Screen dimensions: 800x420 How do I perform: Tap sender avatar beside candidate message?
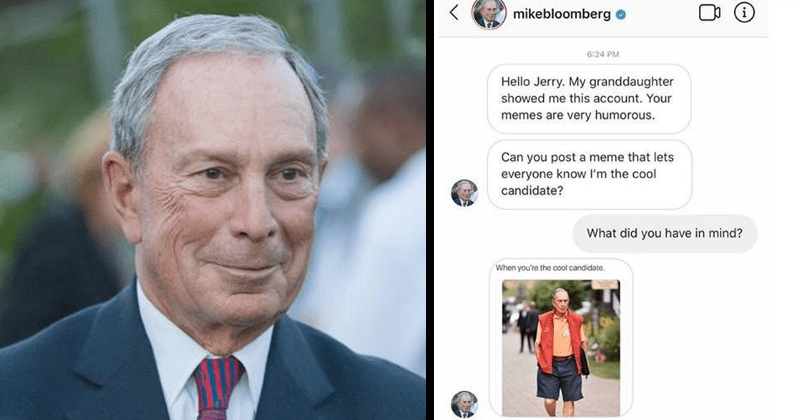click(x=464, y=193)
